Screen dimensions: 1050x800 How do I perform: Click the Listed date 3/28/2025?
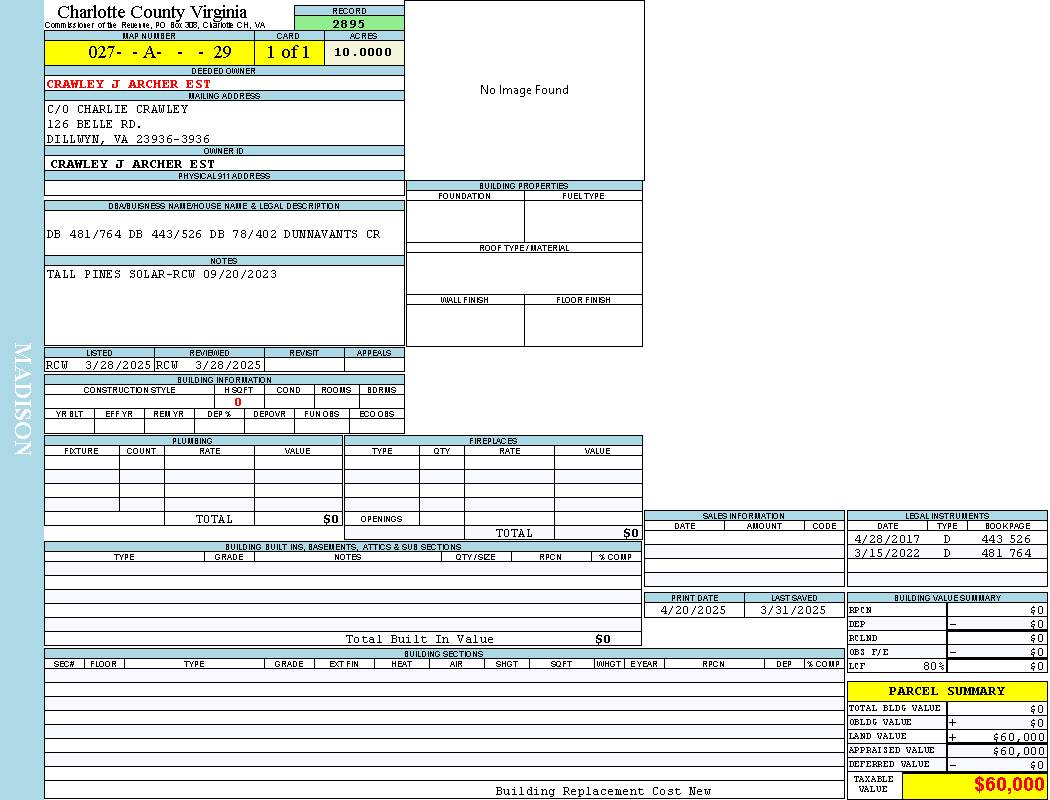(x=117, y=365)
